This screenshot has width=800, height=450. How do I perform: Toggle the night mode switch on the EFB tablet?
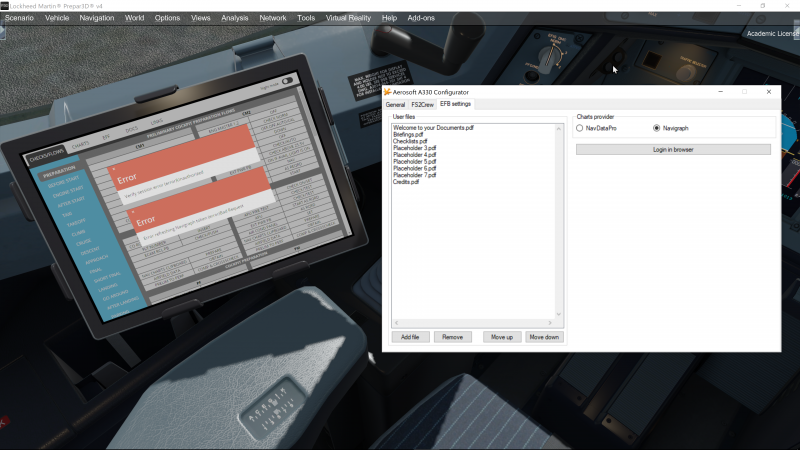pos(287,81)
